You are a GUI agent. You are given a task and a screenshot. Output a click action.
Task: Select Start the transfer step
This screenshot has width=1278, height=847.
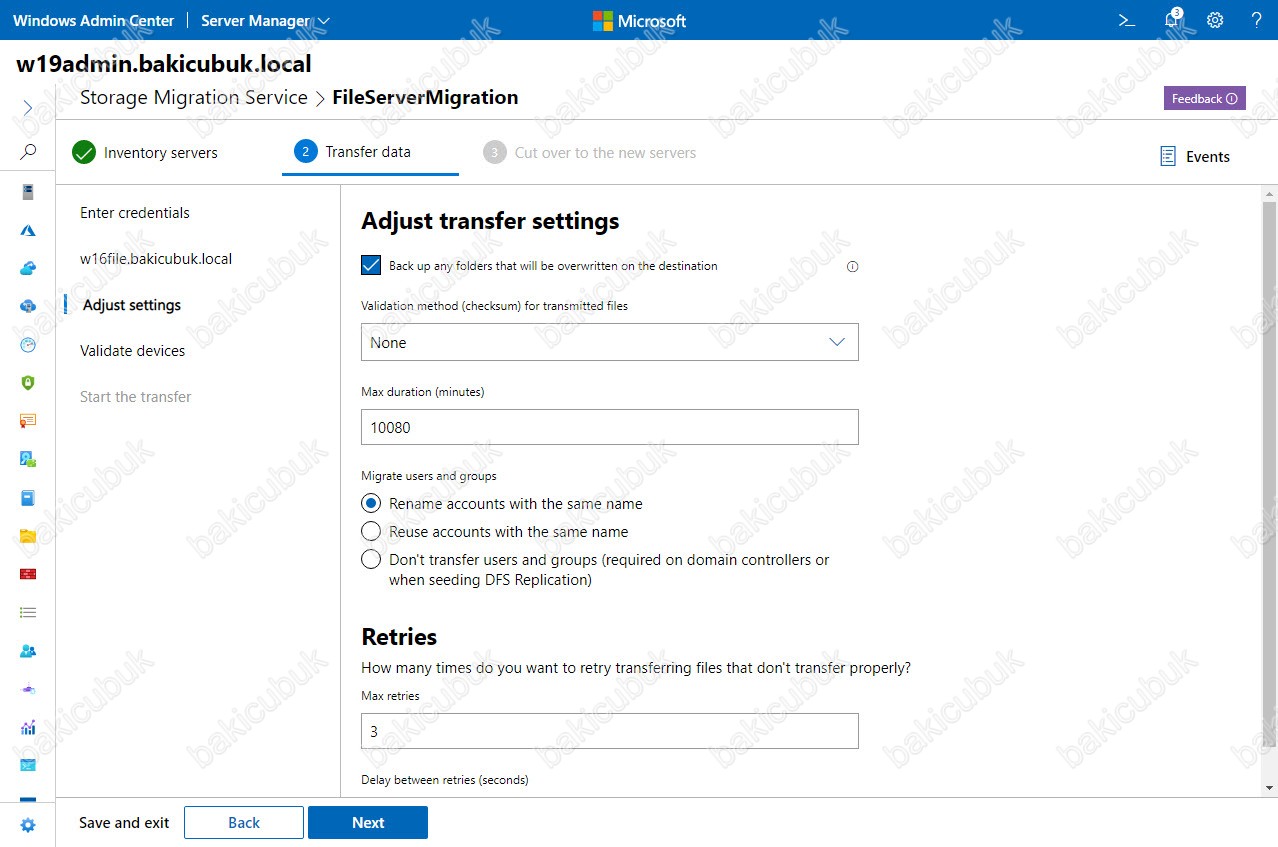[136, 397]
